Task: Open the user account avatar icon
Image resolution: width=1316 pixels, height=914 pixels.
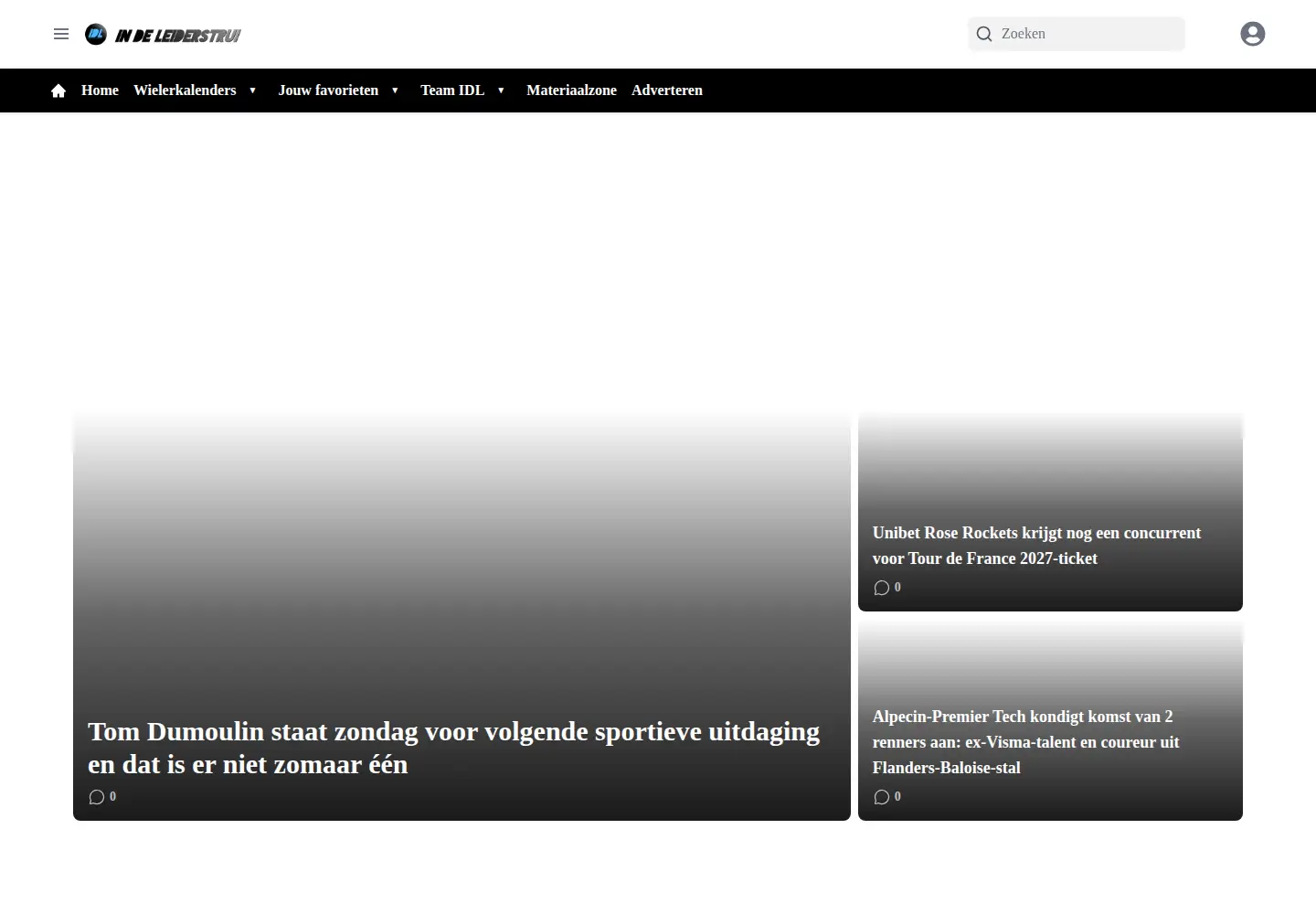Action: click(1253, 34)
